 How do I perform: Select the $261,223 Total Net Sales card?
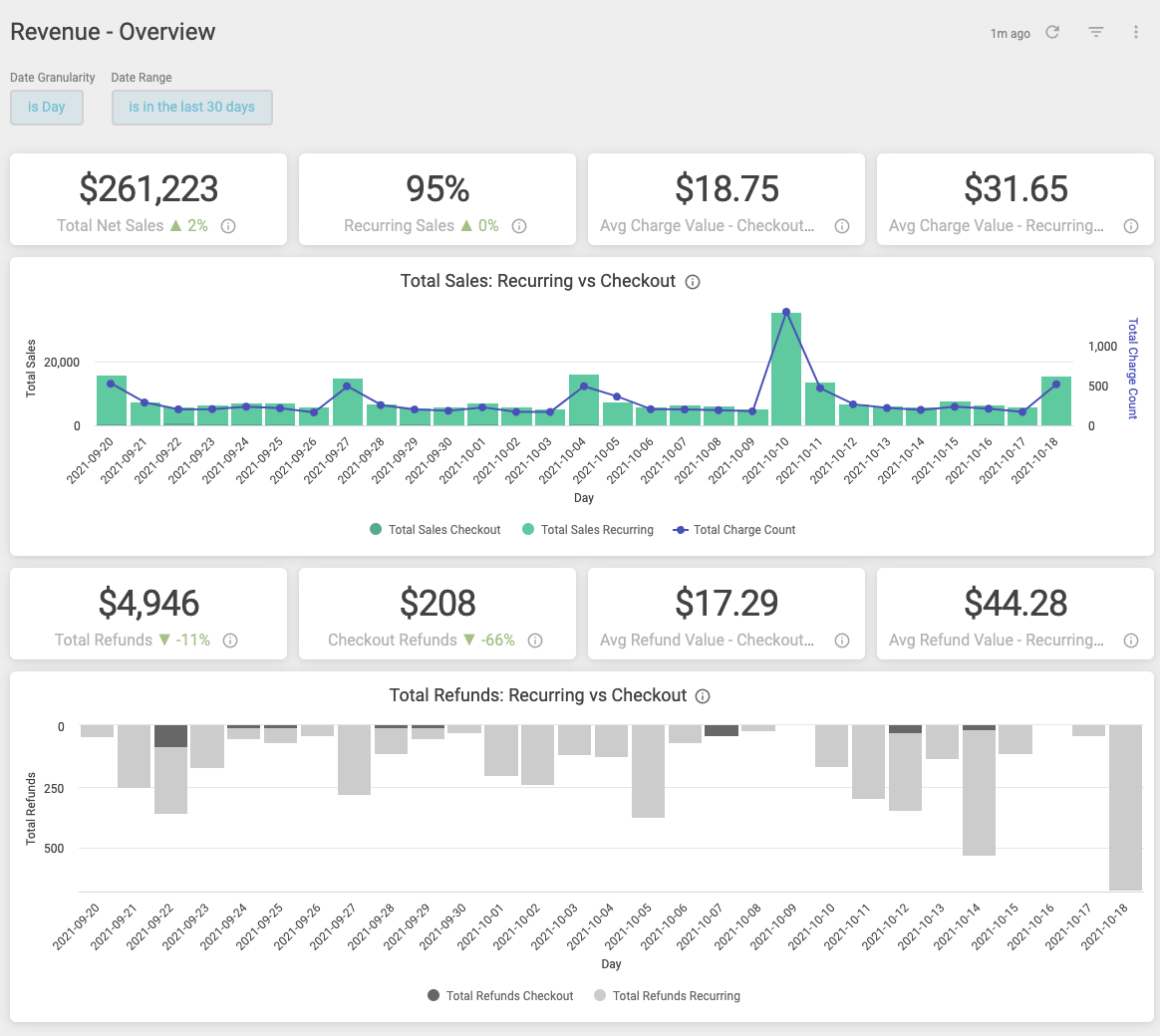[147, 198]
